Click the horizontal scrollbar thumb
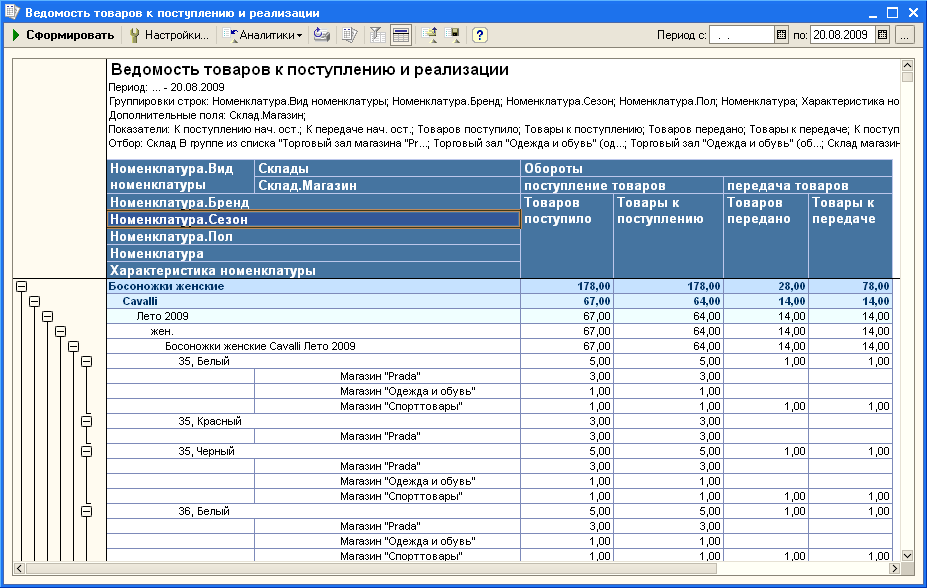The height and width of the screenshot is (588, 927). tap(371, 568)
